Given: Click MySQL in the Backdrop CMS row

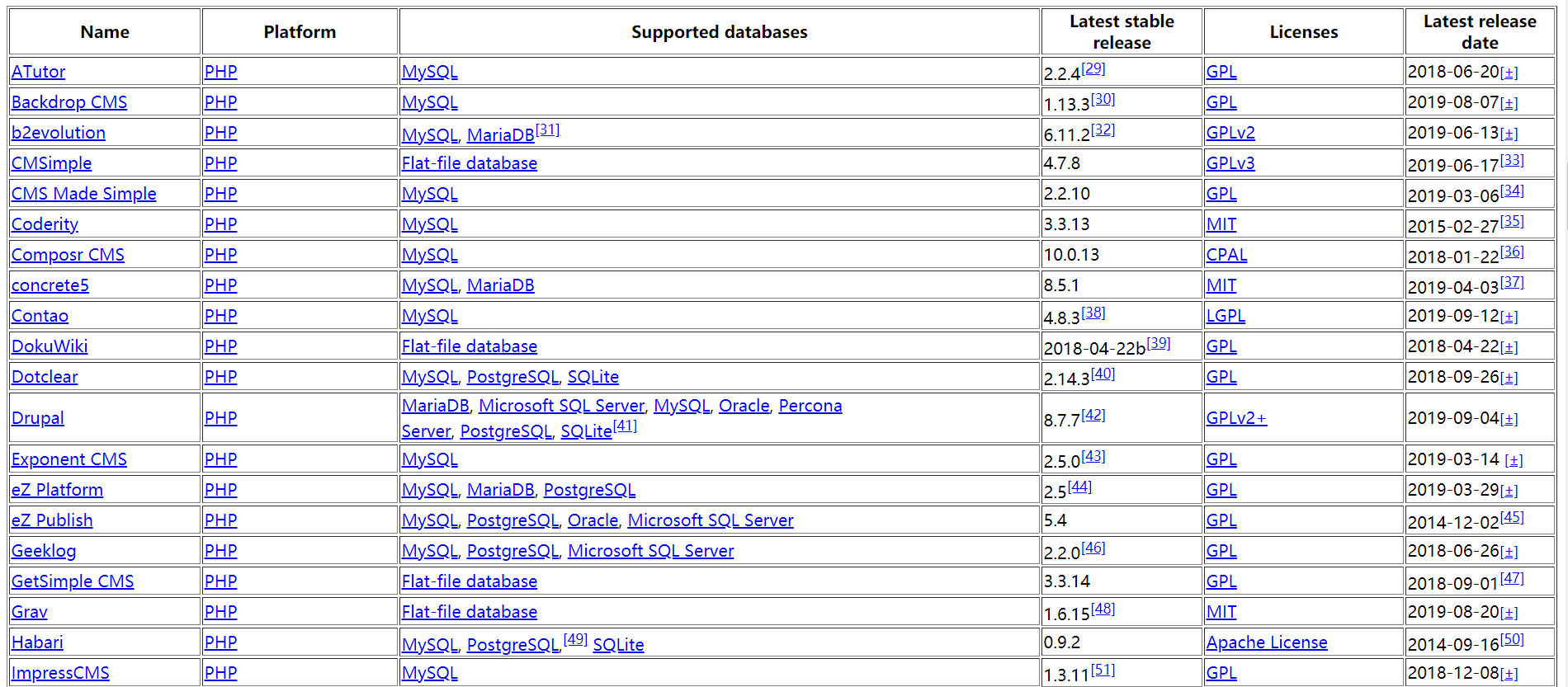Looking at the screenshot, I should pos(429,102).
